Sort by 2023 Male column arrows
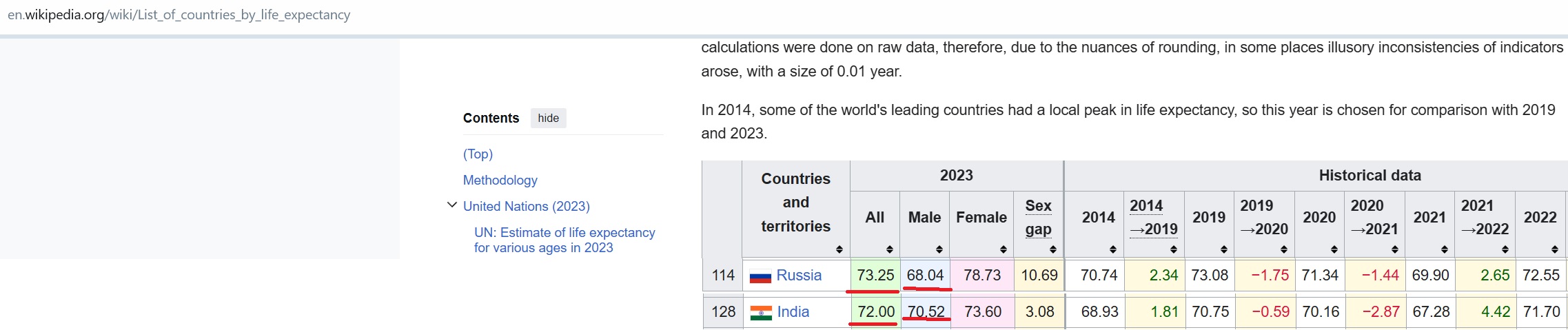This screenshot has height=330, width=1568. (x=939, y=249)
